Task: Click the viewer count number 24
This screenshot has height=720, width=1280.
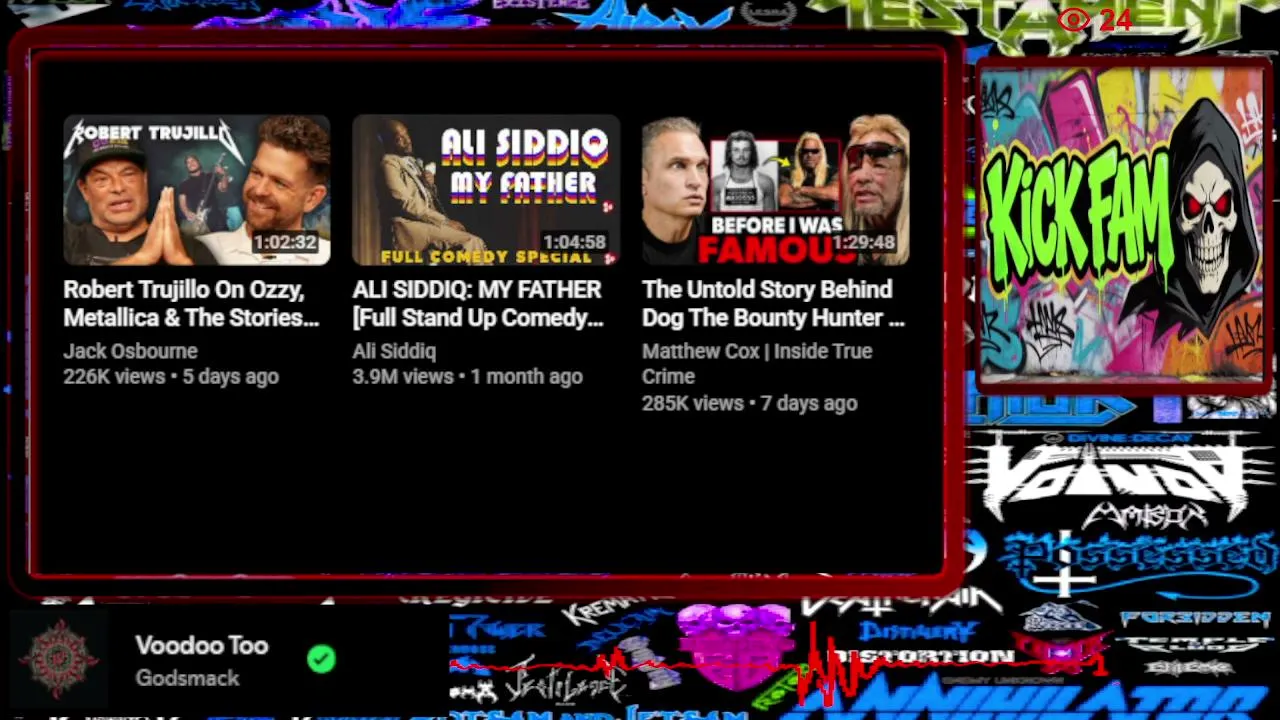Action: point(1115,20)
